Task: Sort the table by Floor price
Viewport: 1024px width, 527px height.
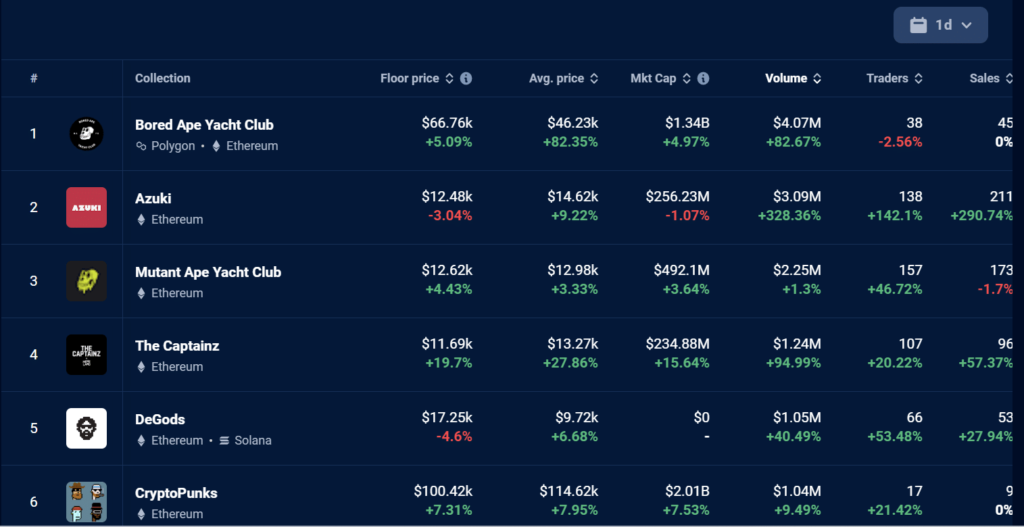Action: point(410,78)
